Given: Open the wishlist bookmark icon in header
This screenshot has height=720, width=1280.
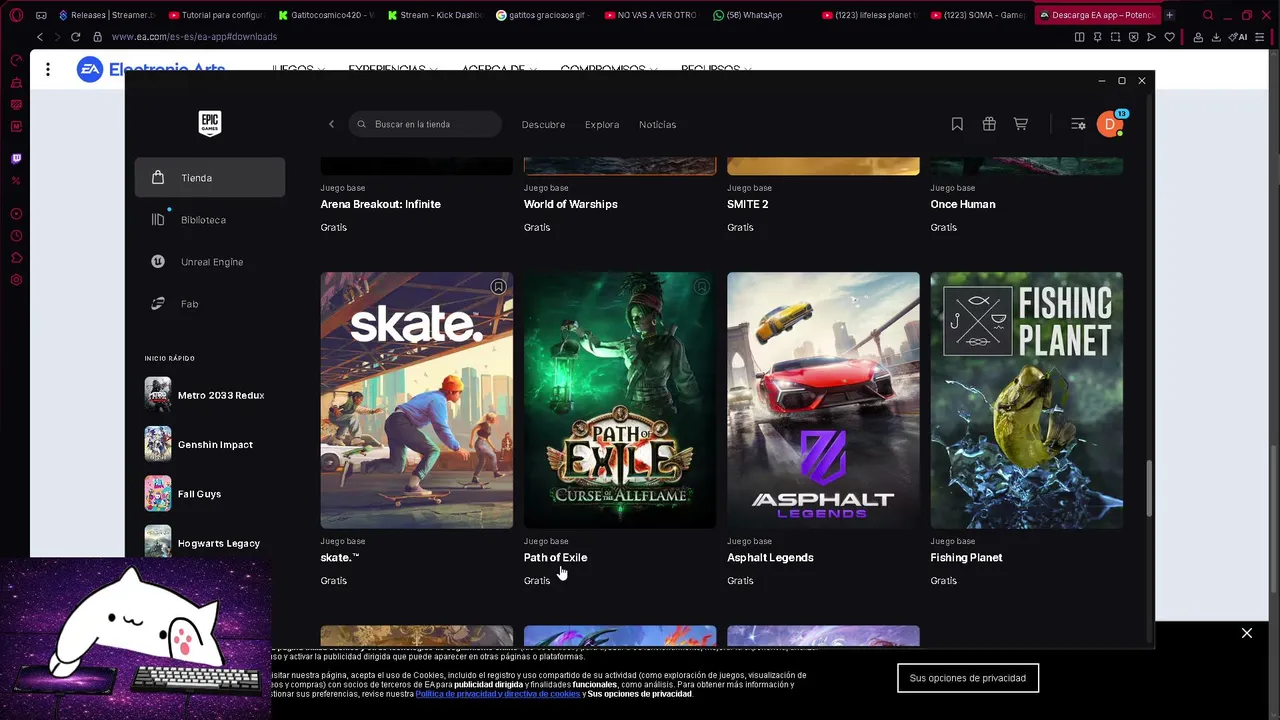Looking at the screenshot, I should [957, 124].
